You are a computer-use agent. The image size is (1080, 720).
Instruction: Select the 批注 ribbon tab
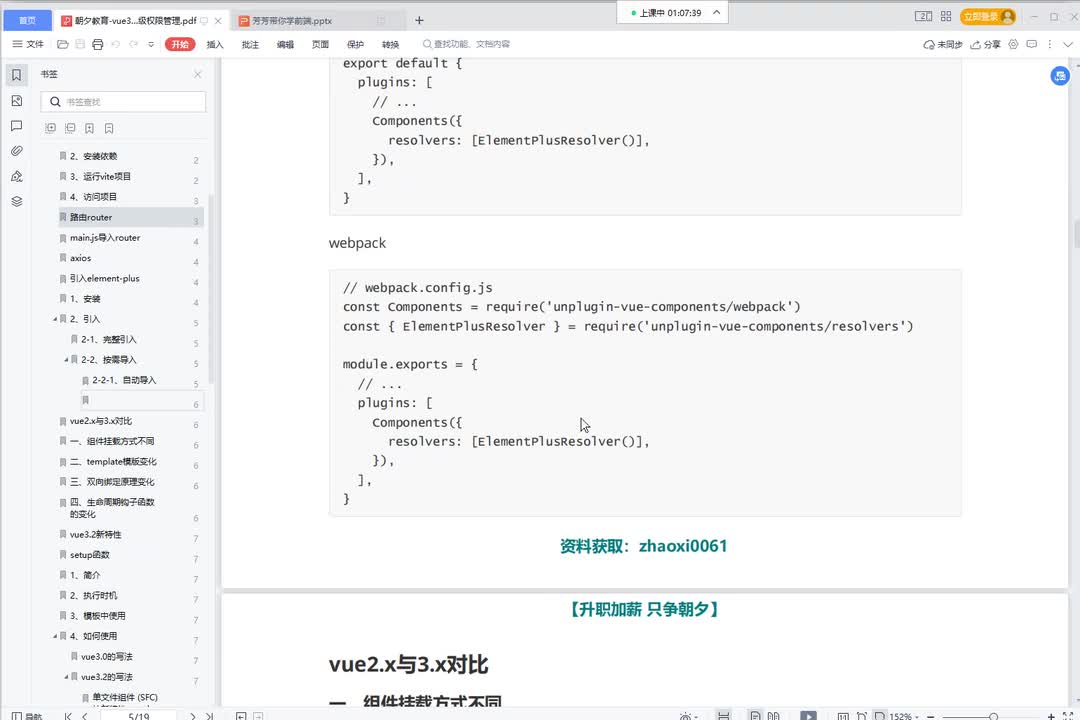pyautogui.click(x=250, y=44)
